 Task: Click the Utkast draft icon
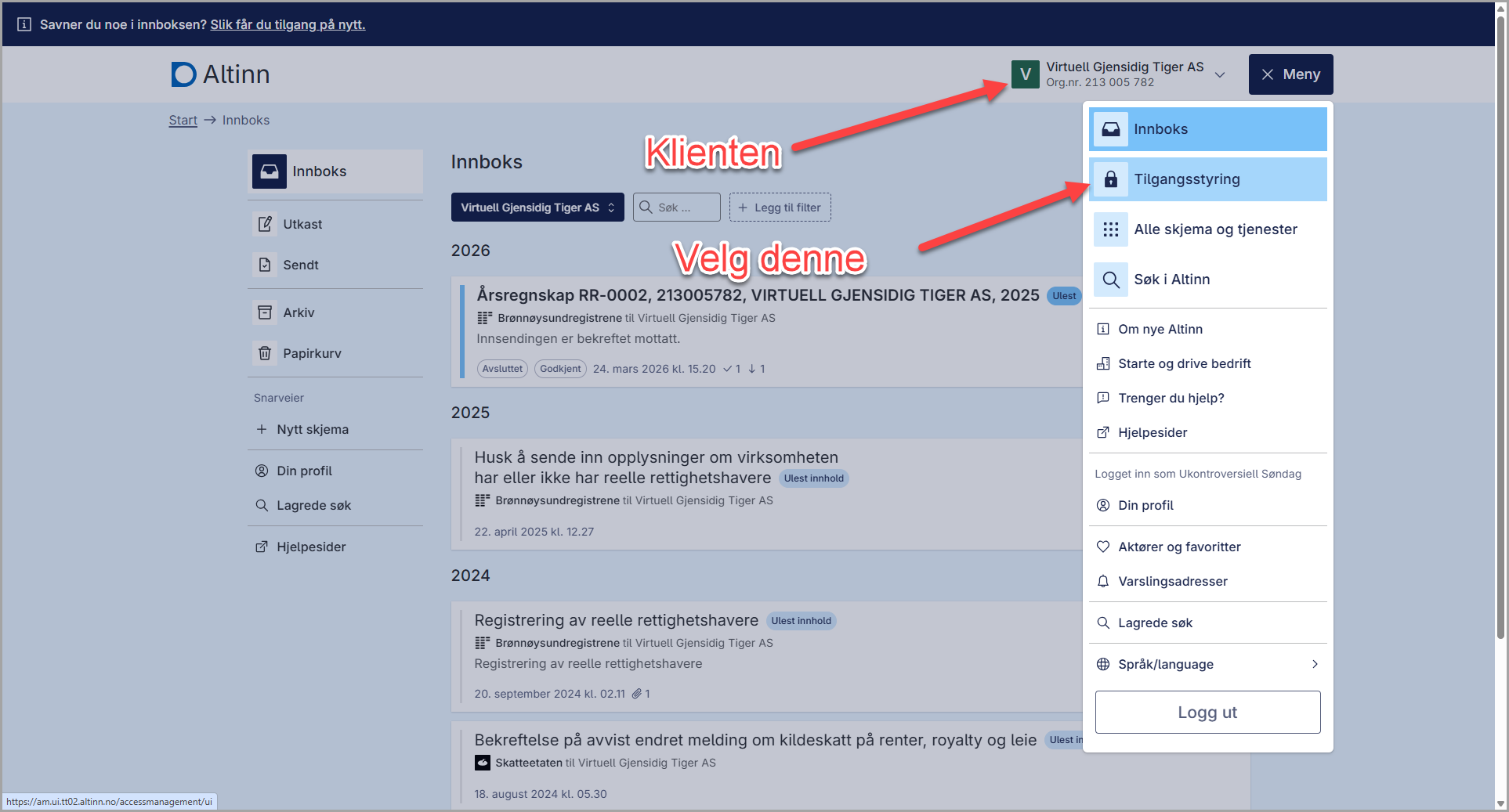tap(265, 224)
